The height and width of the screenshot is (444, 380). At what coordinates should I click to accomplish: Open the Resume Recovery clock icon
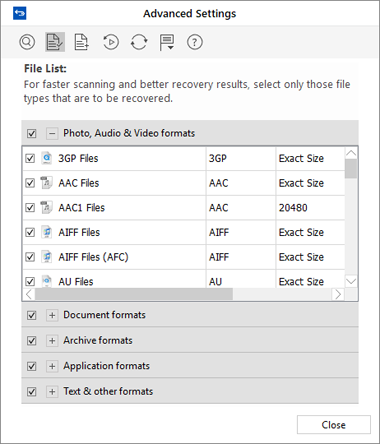[111, 42]
